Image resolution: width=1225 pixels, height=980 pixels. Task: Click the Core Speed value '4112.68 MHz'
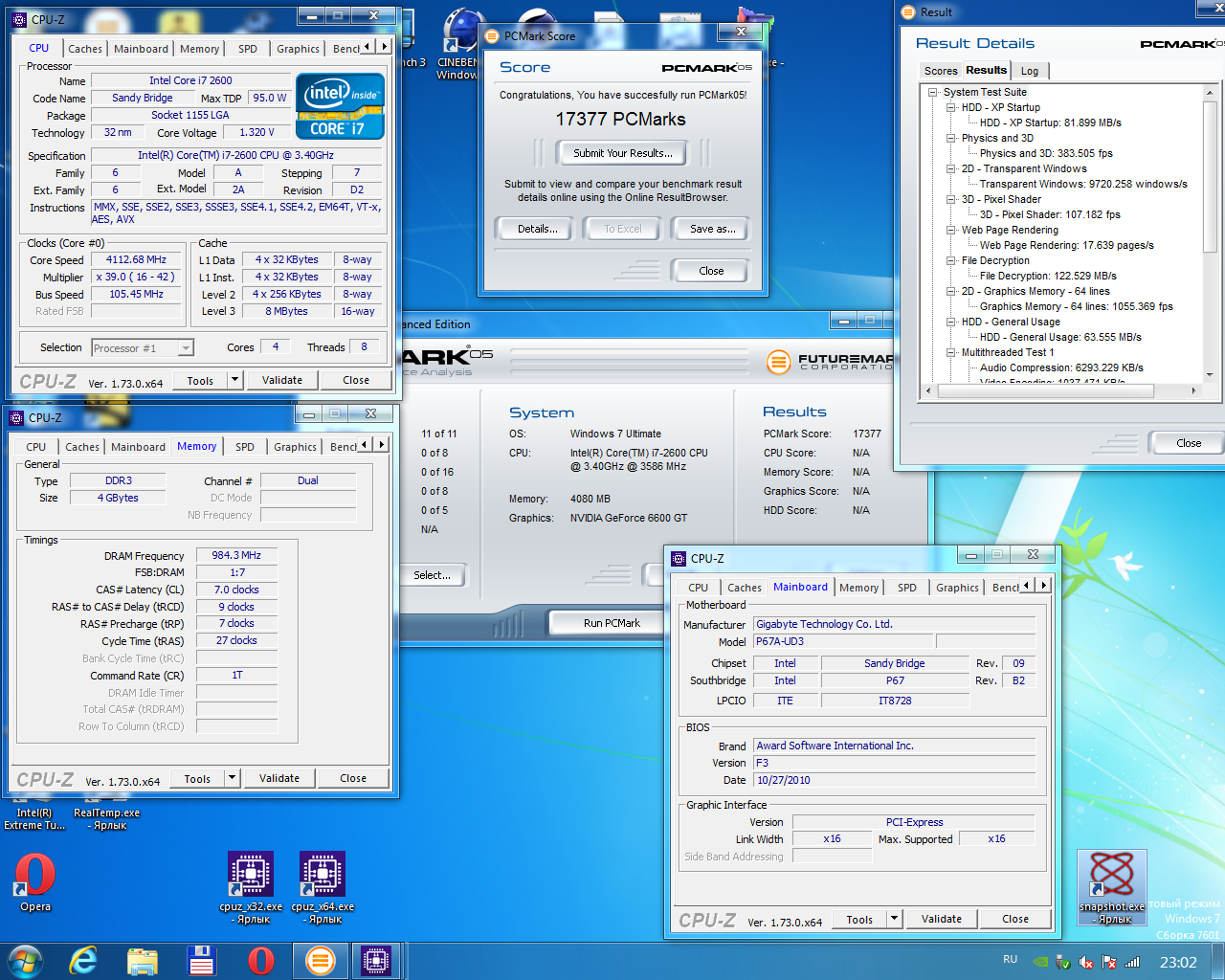[x=136, y=260]
